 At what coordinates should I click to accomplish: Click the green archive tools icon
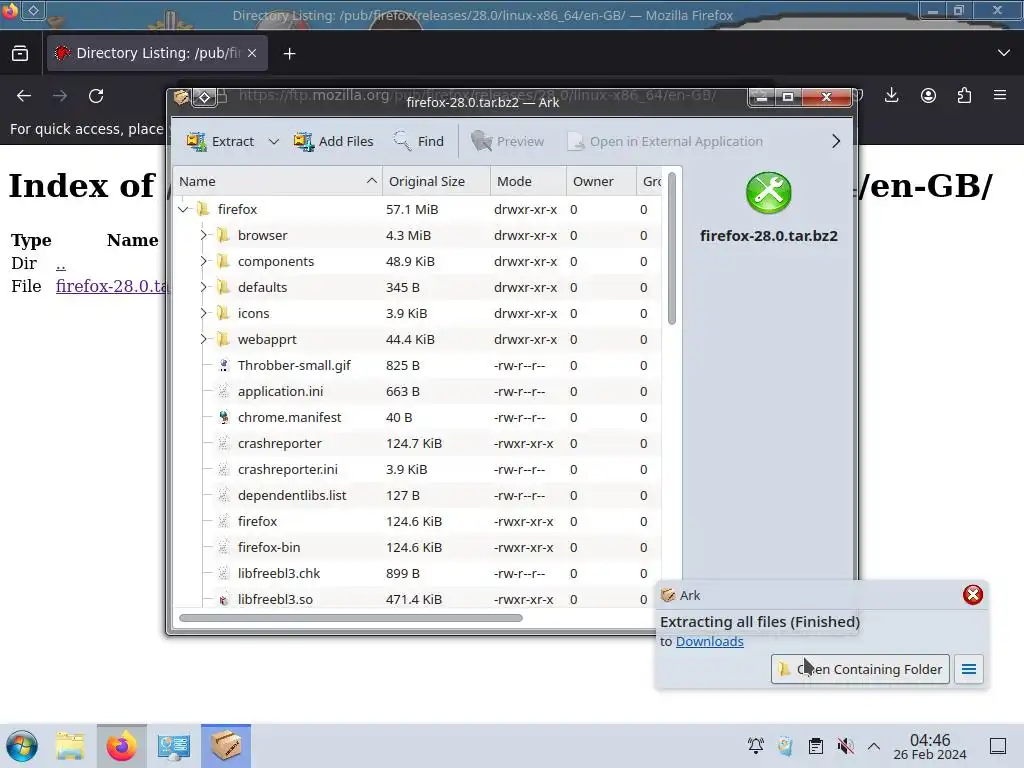pos(769,193)
